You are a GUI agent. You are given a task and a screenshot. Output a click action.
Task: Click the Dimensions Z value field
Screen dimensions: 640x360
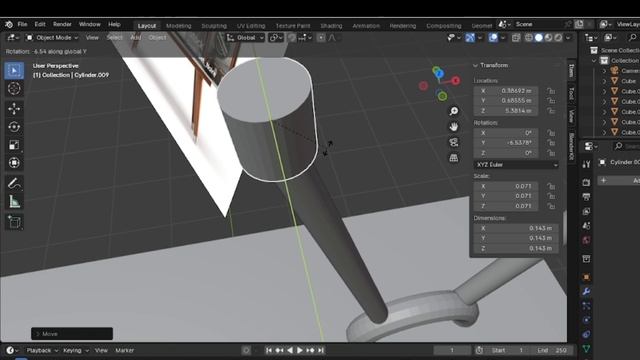(516, 248)
